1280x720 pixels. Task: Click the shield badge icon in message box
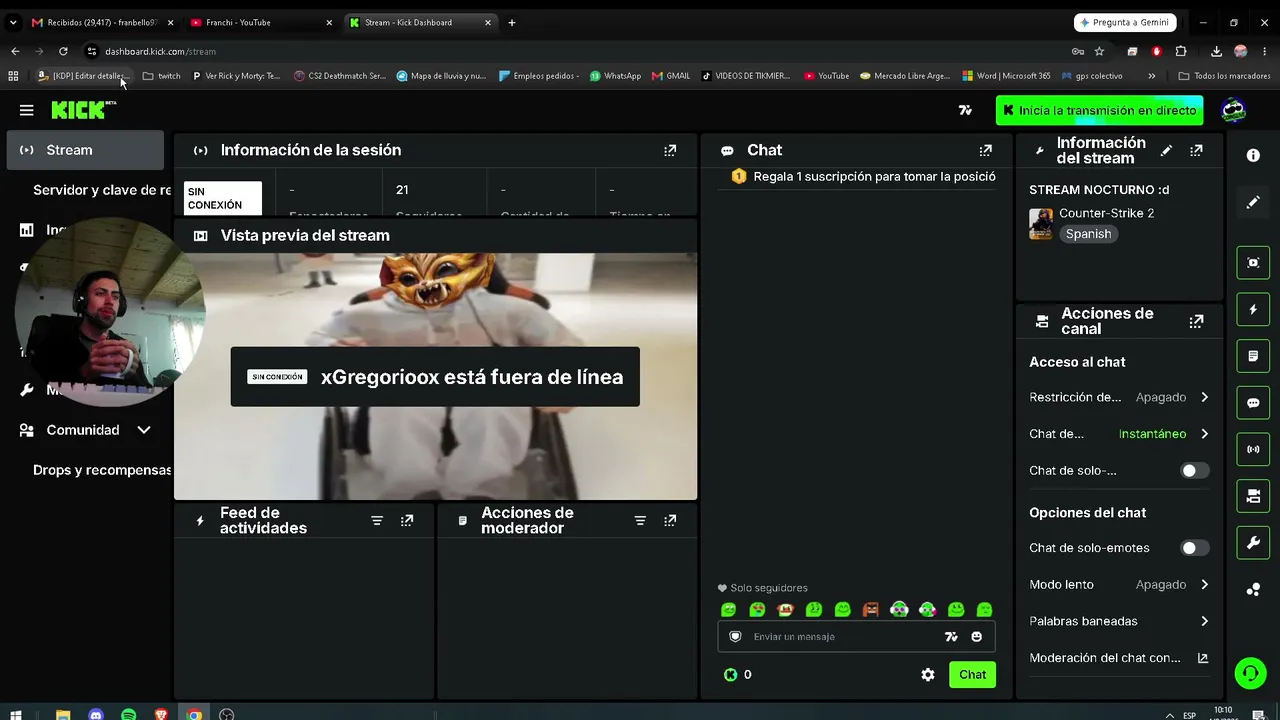coord(735,637)
